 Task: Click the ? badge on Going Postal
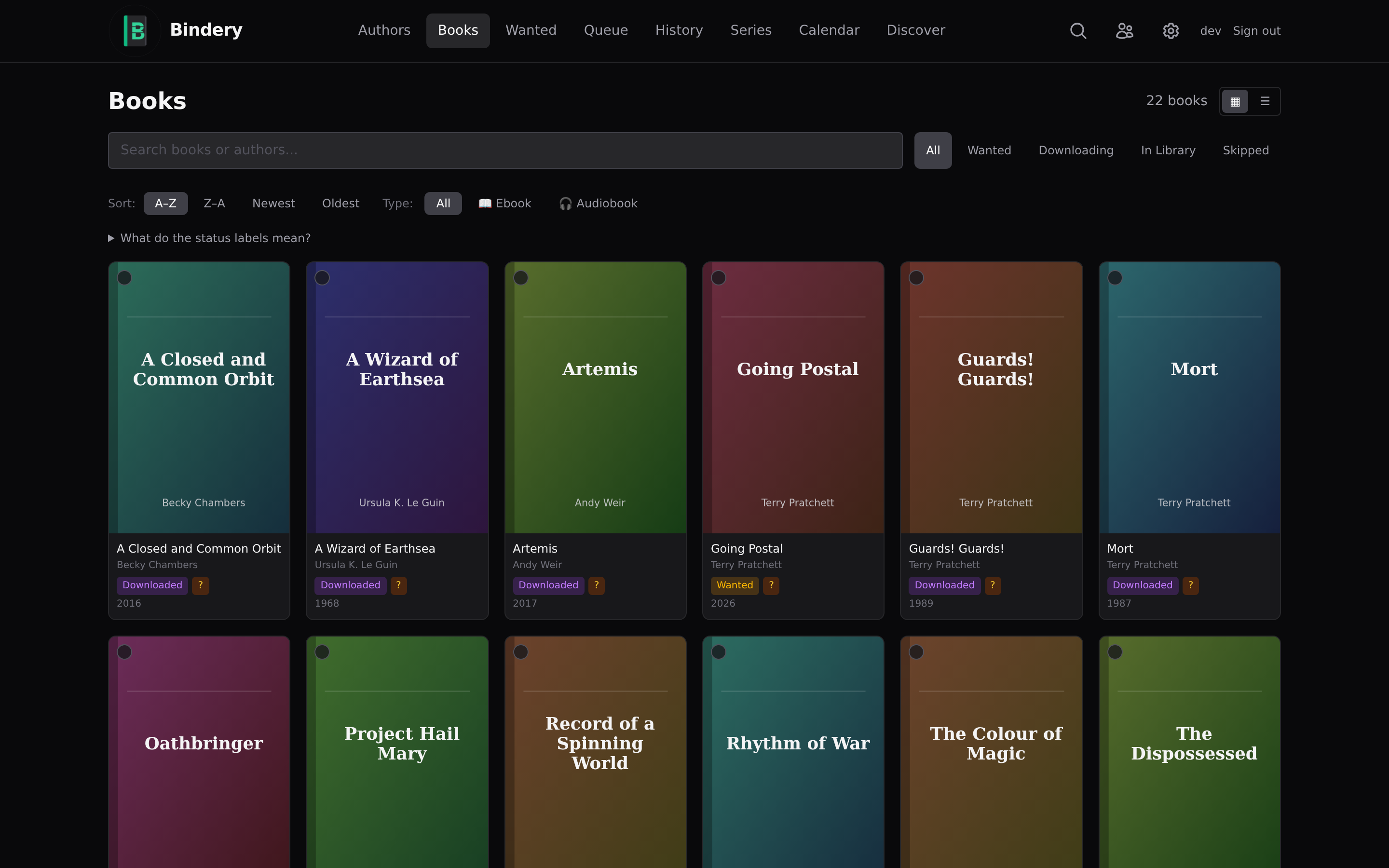click(x=771, y=585)
